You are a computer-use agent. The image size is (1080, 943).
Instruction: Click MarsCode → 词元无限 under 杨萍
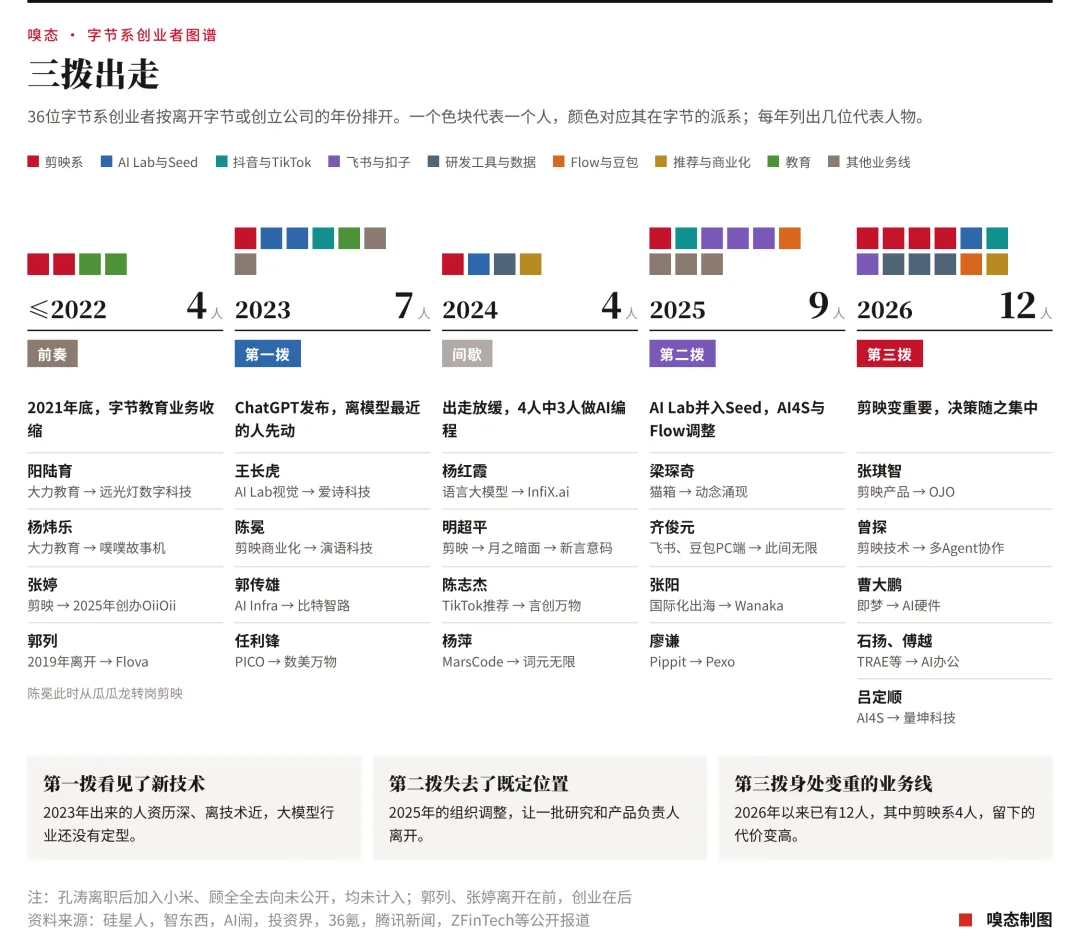508,662
